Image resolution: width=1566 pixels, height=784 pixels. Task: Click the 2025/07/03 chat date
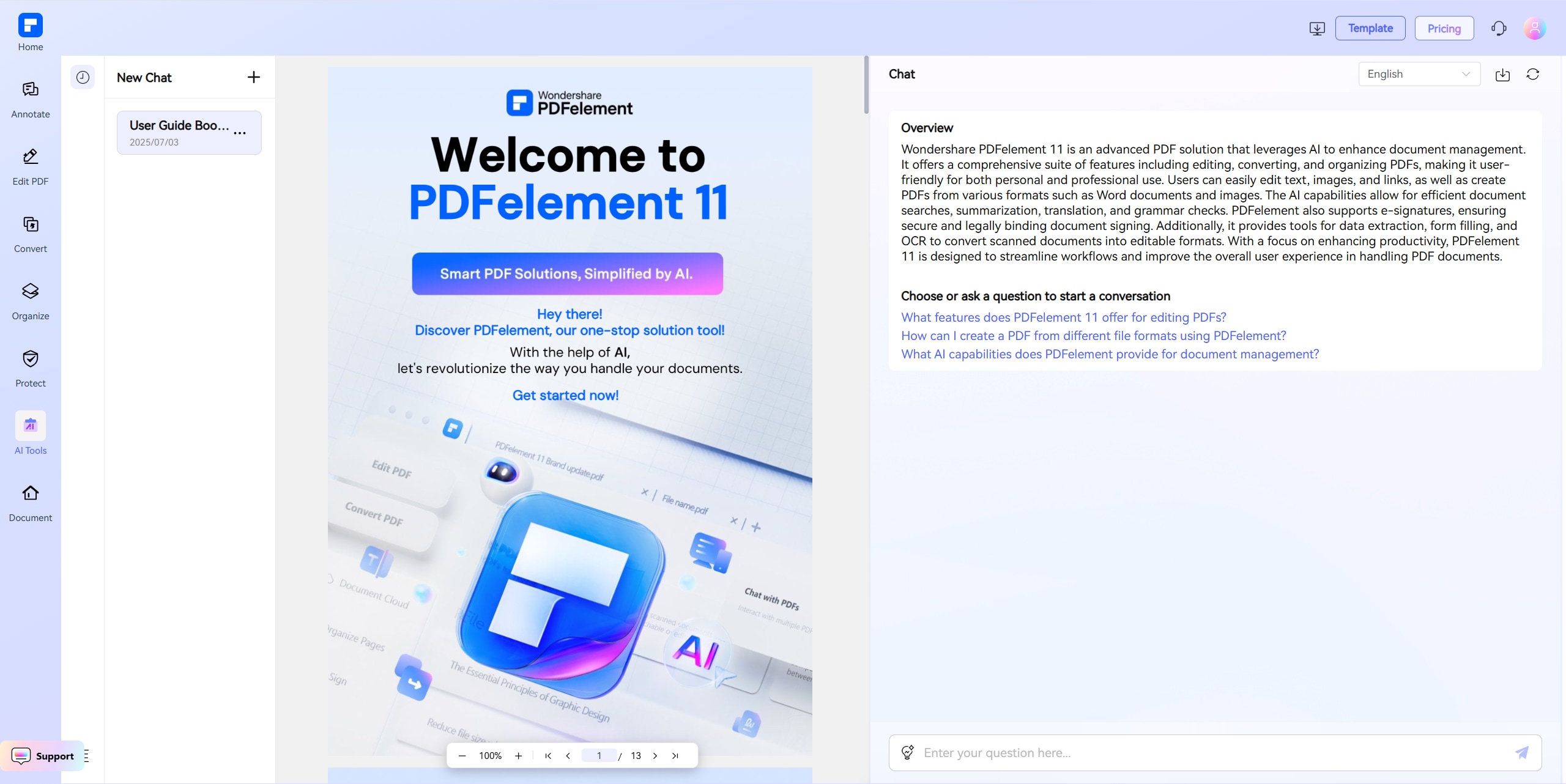[154, 142]
